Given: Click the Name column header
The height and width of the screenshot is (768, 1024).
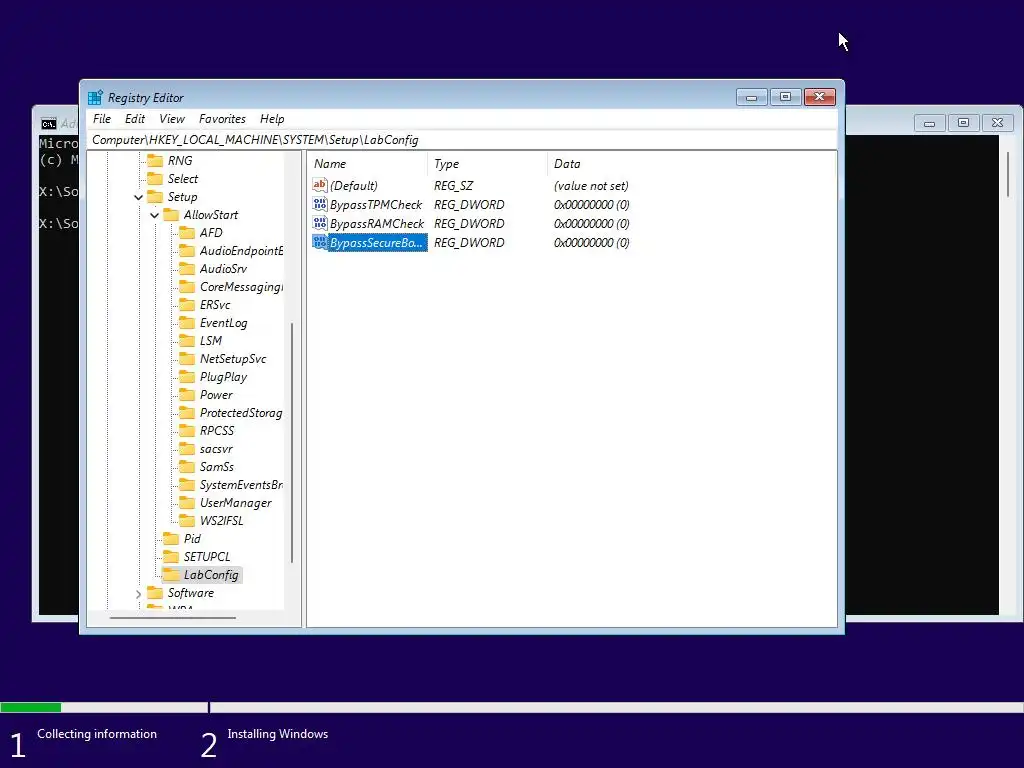Looking at the screenshot, I should 367,164.
